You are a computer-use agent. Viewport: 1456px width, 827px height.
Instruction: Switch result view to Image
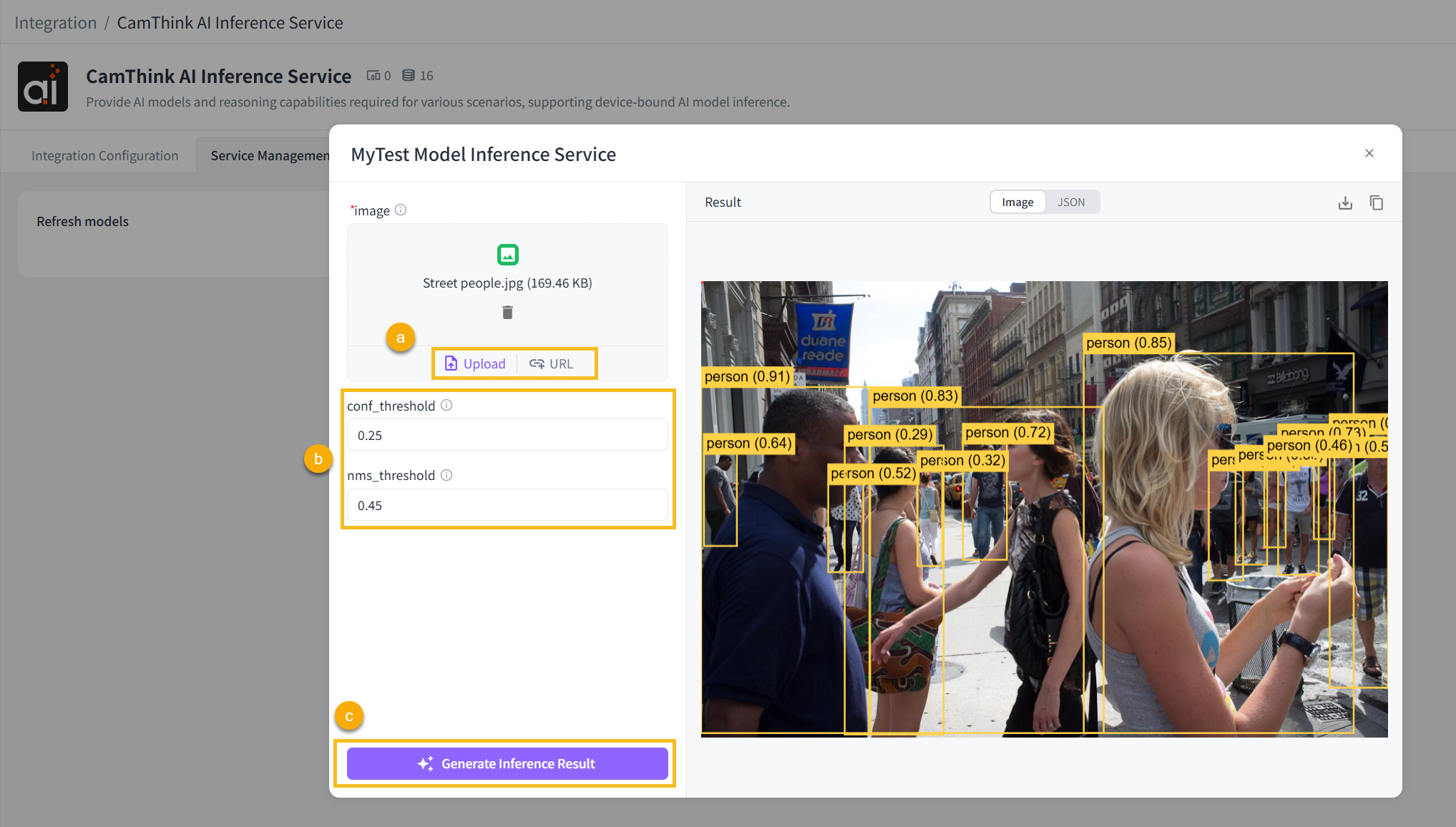pyautogui.click(x=1017, y=202)
